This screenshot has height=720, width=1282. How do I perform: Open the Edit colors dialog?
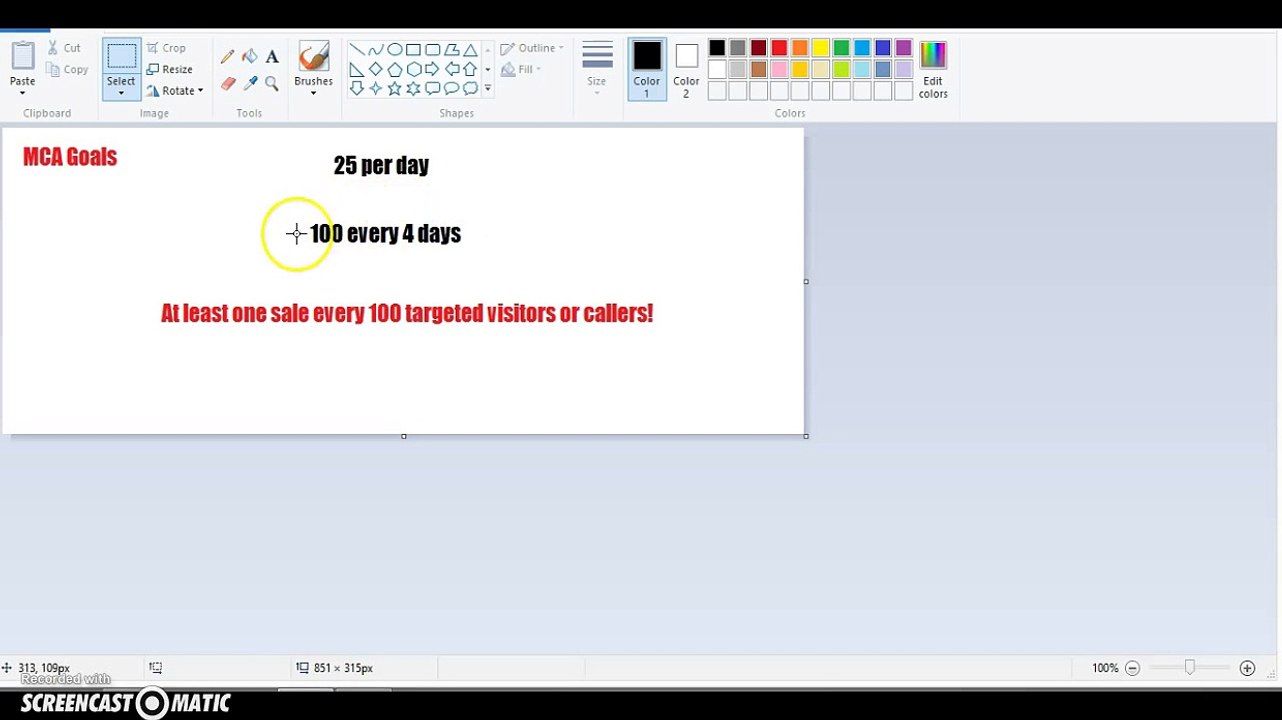click(x=933, y=70)
